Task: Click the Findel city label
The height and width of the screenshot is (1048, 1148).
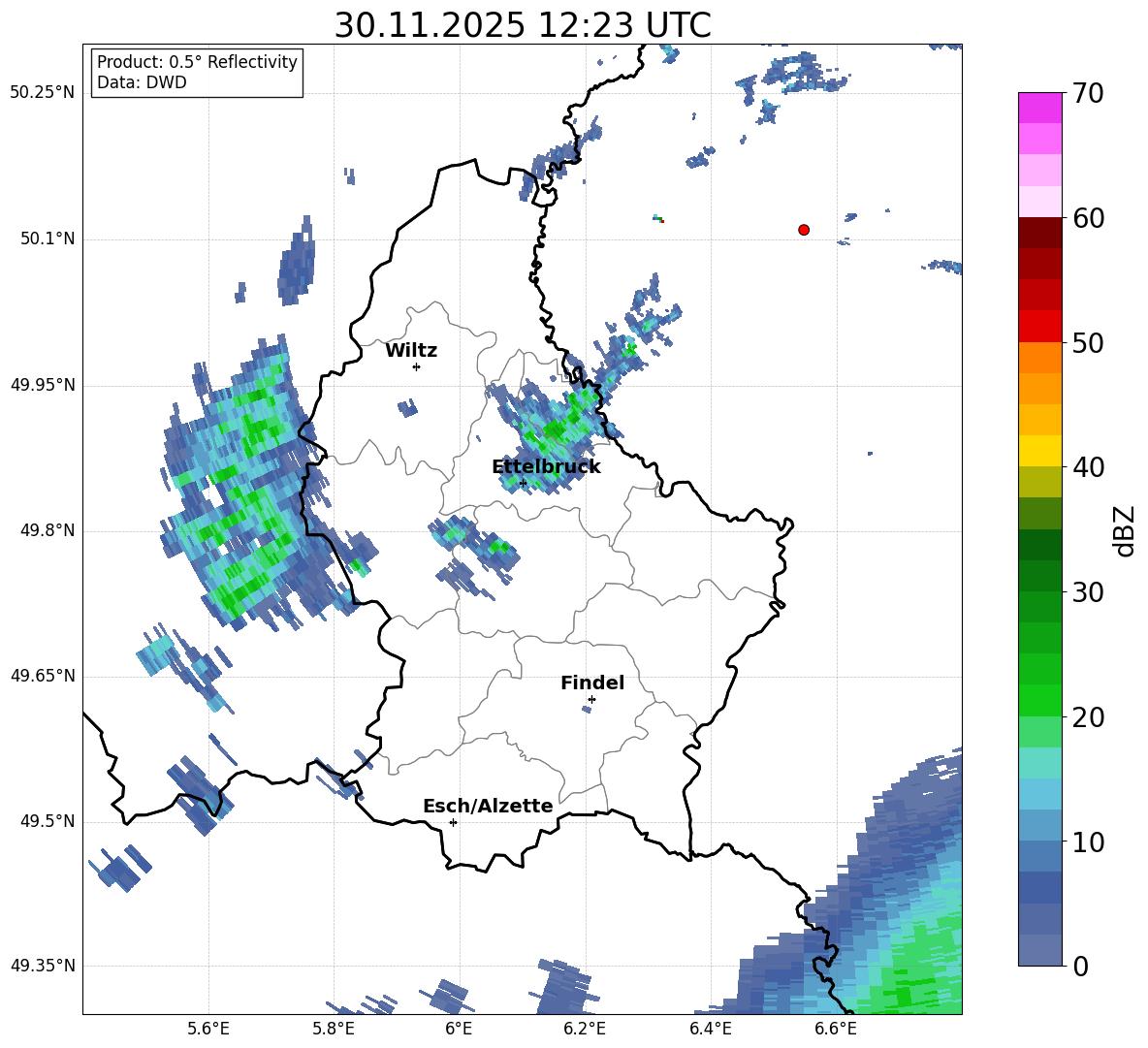Action: point(592,683)
